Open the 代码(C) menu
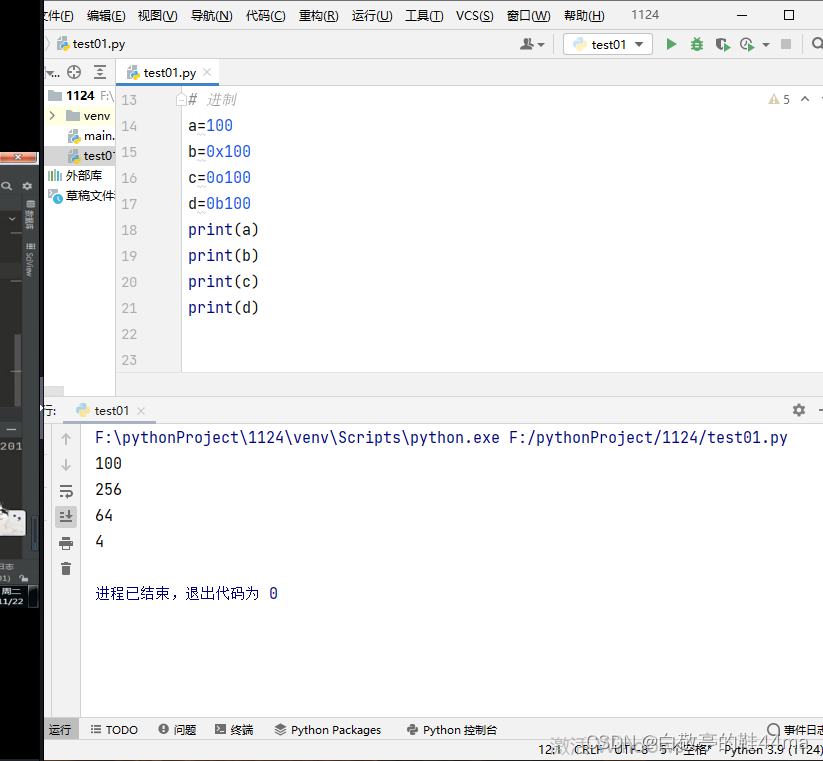 pos(266,16)
